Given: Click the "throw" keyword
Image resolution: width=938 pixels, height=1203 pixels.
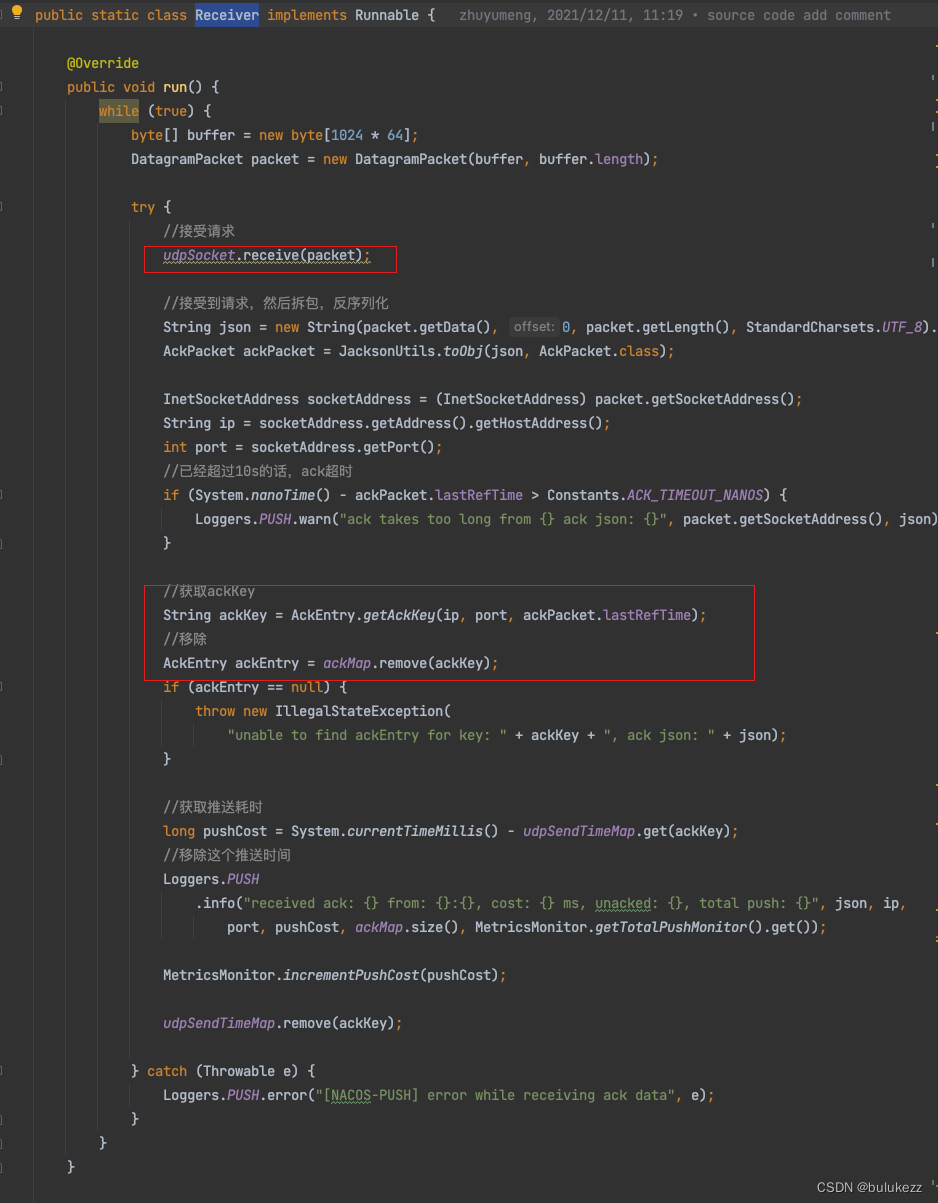Looking at the screenshot, I should click(215, 711).
